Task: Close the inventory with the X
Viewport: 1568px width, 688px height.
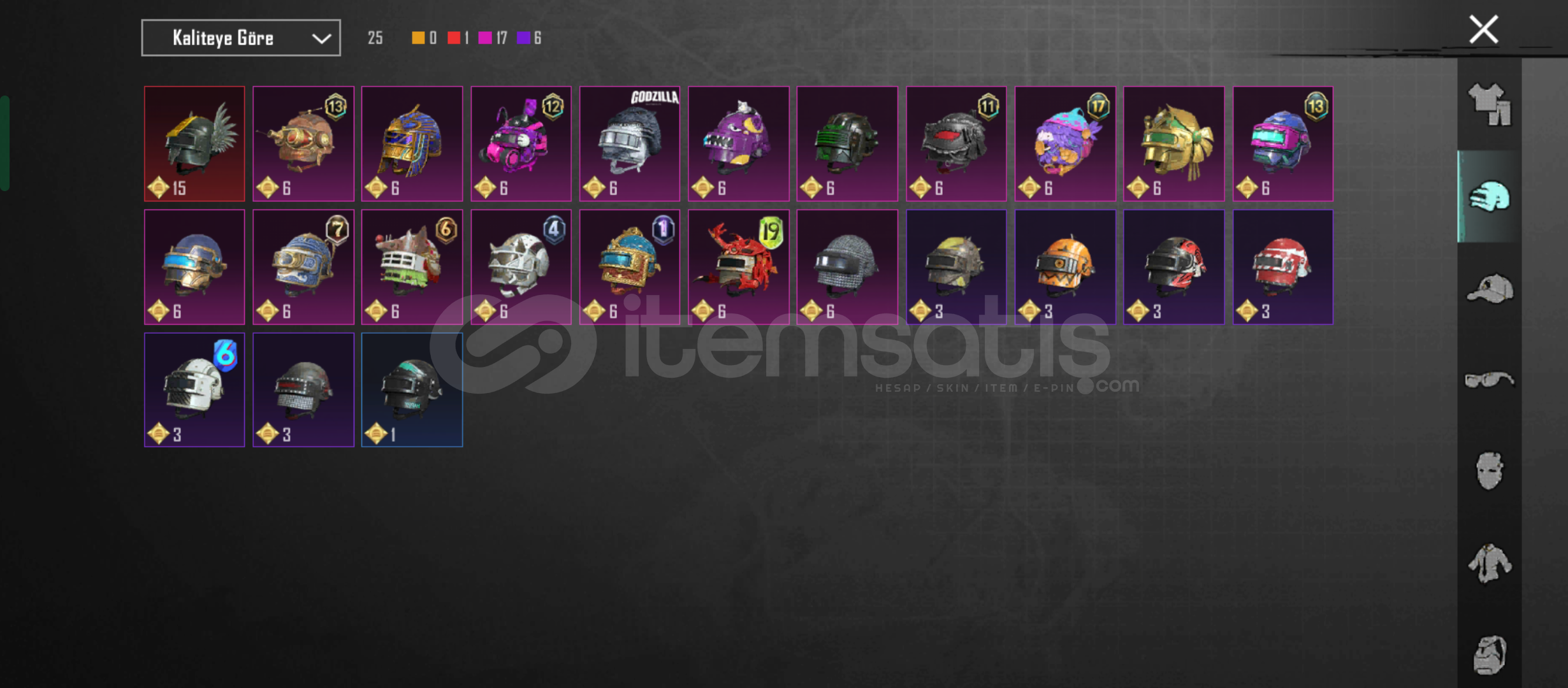Action: [x=1483, y=29]
